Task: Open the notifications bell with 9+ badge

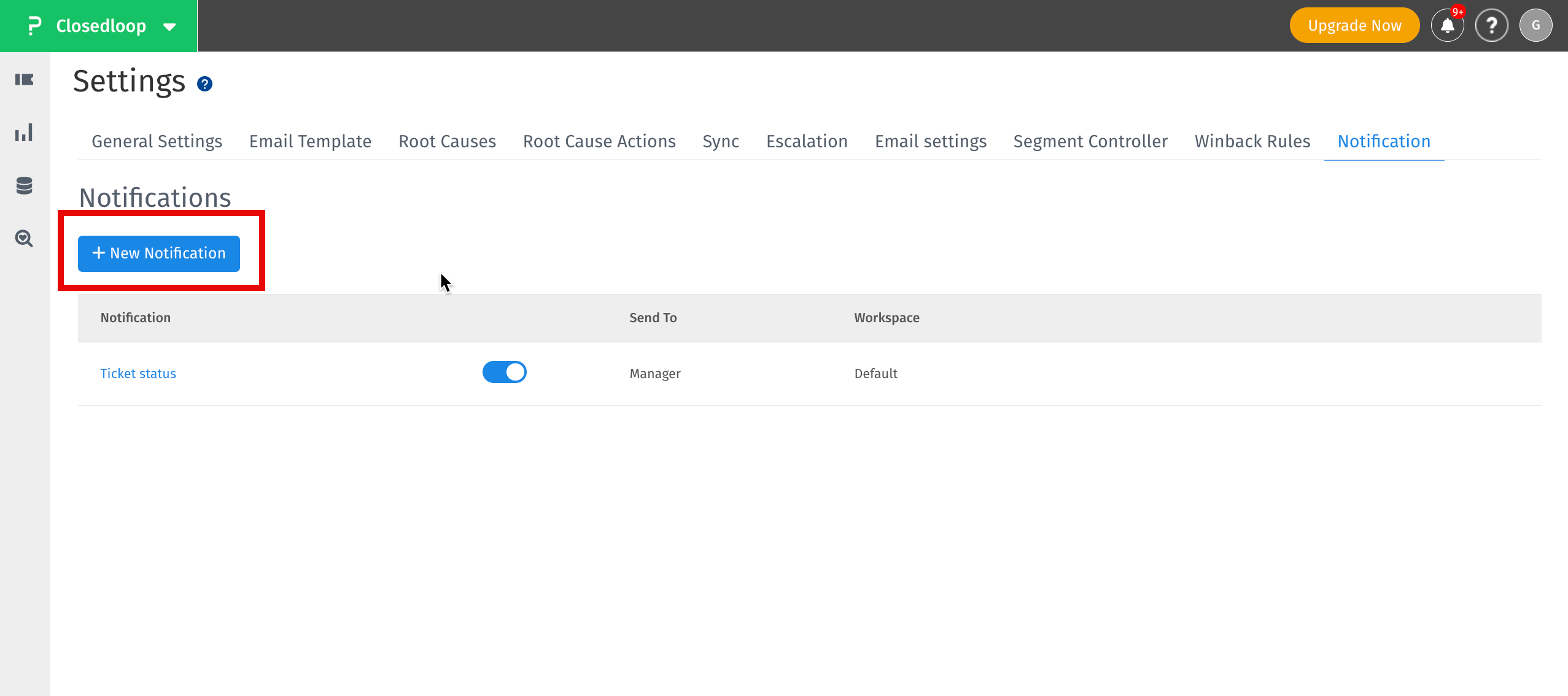Action: 1446,25
